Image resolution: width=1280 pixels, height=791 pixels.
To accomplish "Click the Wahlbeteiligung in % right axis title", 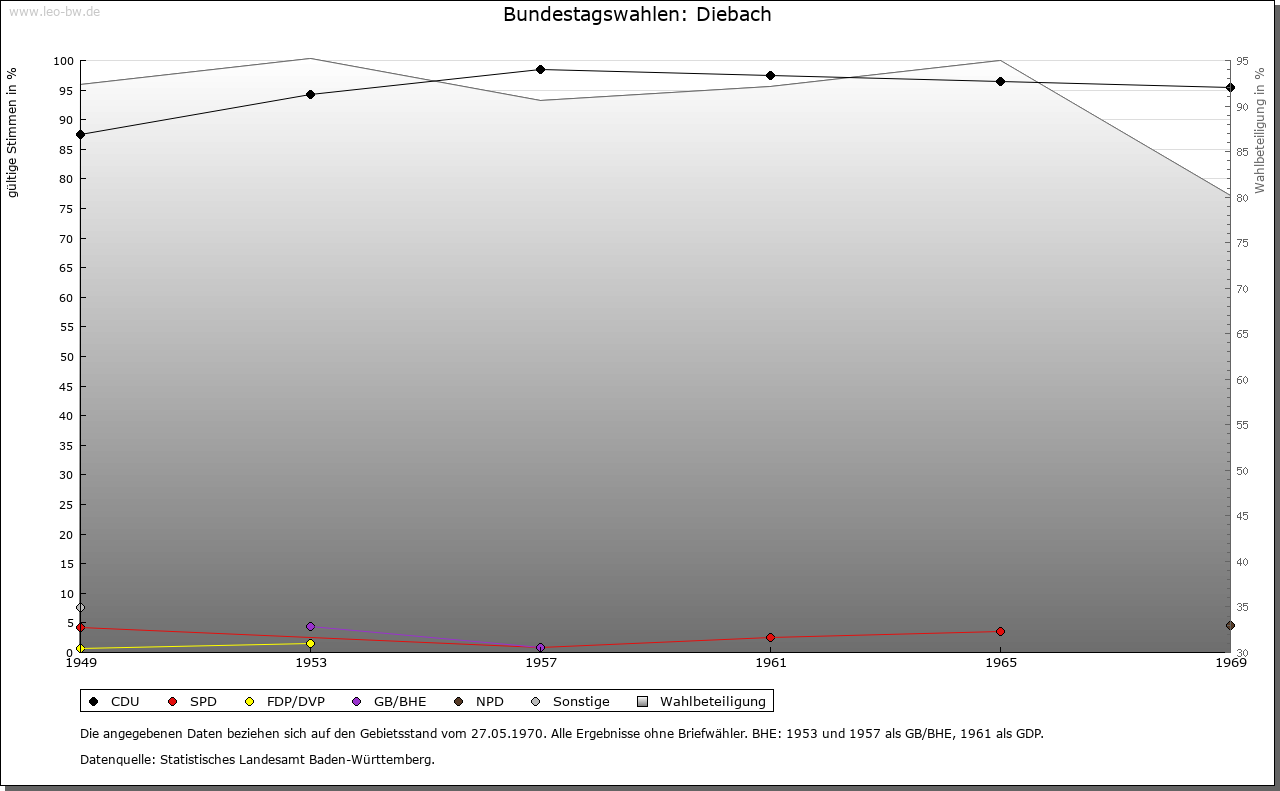I will [1260, 130].
